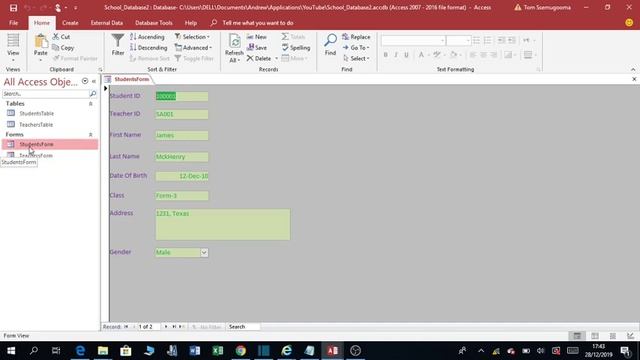Click the Last Name field McHenry
Screen dimensions: 640x360
click(x=182, y=157)
